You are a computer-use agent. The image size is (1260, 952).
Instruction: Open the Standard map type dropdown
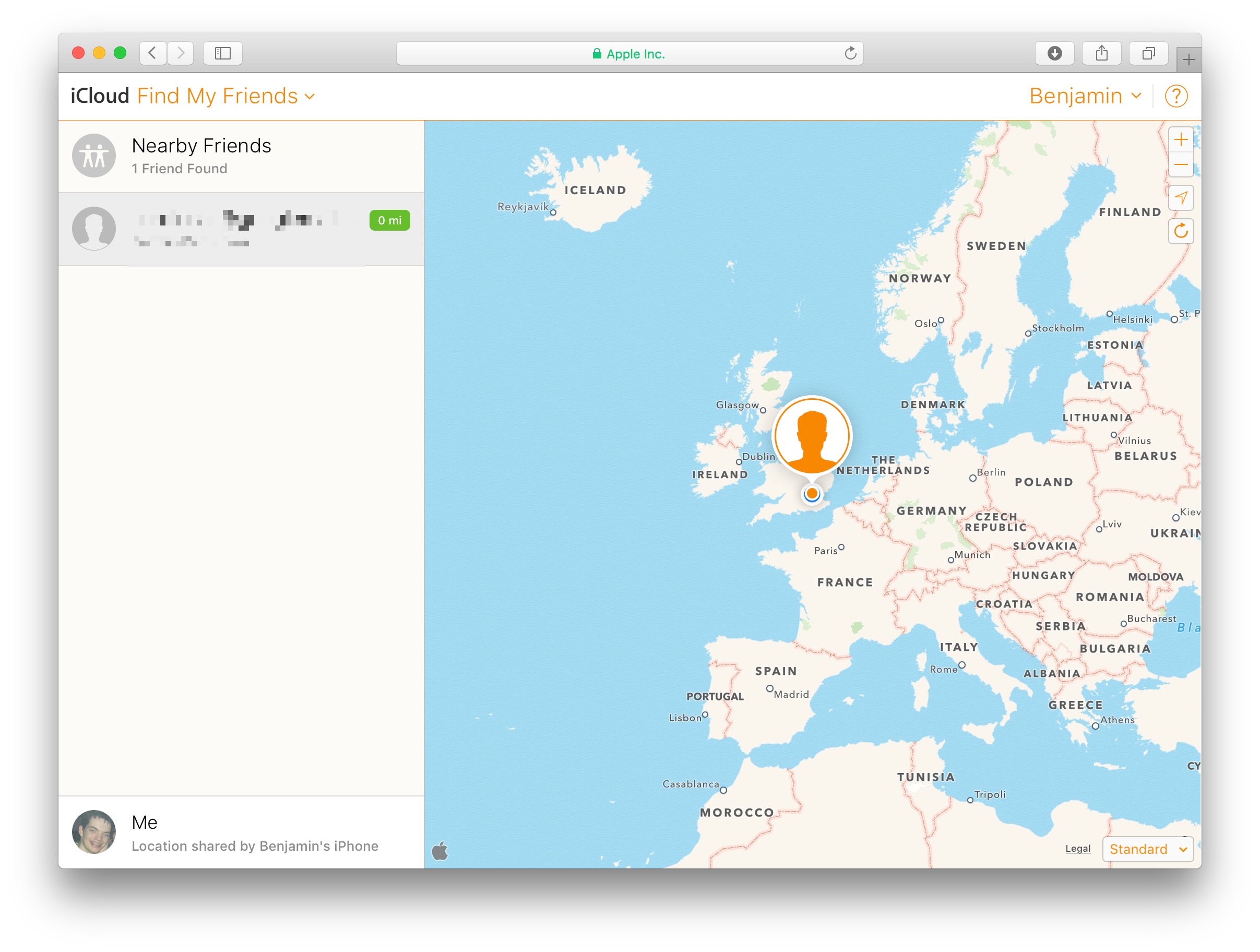pos(1147,849)
